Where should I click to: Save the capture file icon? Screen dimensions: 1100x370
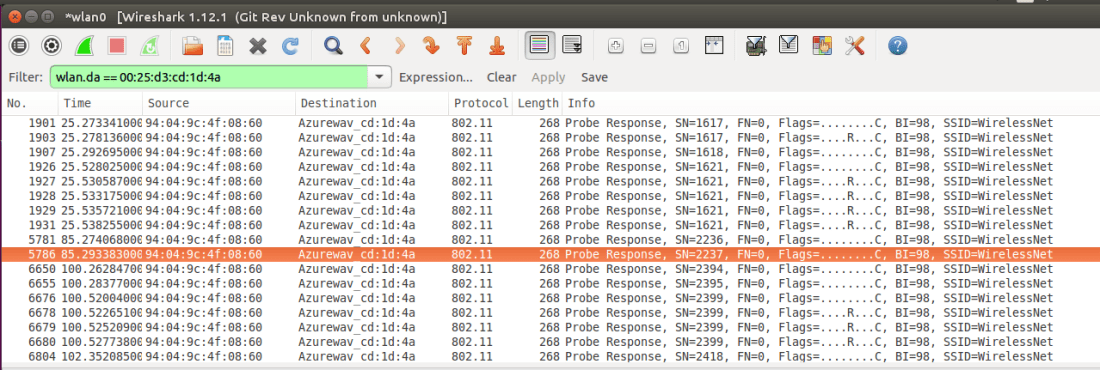(x=224, y=46)
